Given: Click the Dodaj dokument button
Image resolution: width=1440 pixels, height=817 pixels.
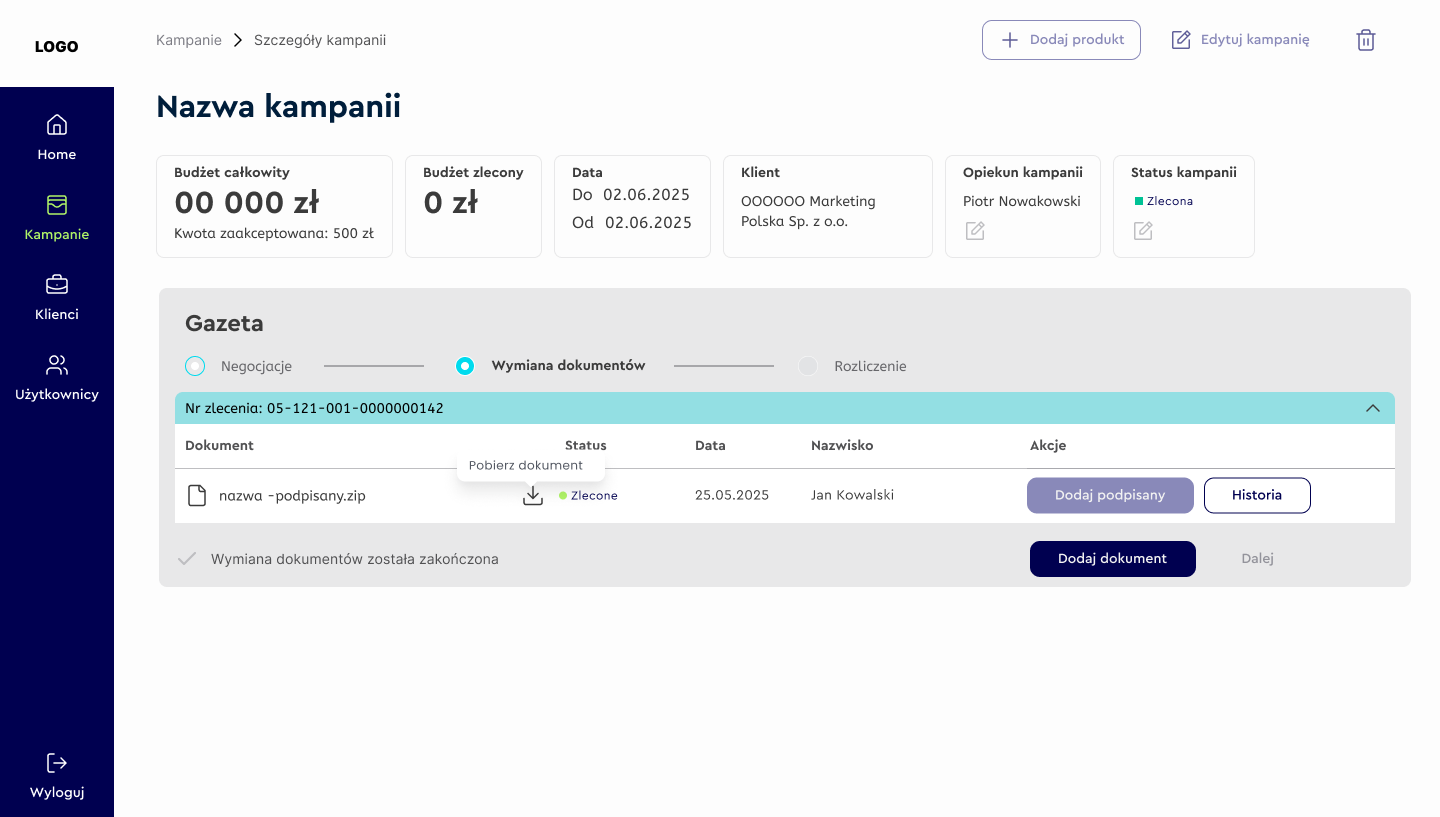Looking at the screenshot, I should pos(1113,559).
